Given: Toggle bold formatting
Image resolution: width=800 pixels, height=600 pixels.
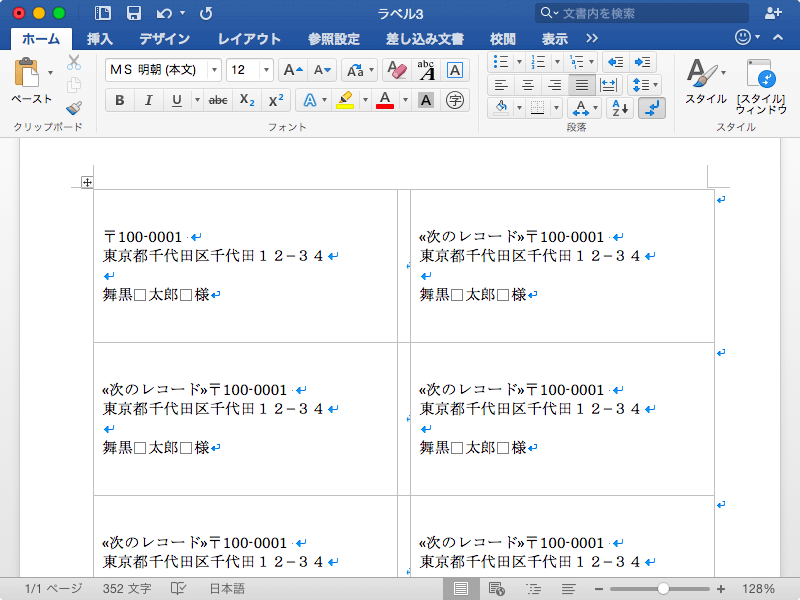Looking at the screenshot, I should click(x=120, y=101).
